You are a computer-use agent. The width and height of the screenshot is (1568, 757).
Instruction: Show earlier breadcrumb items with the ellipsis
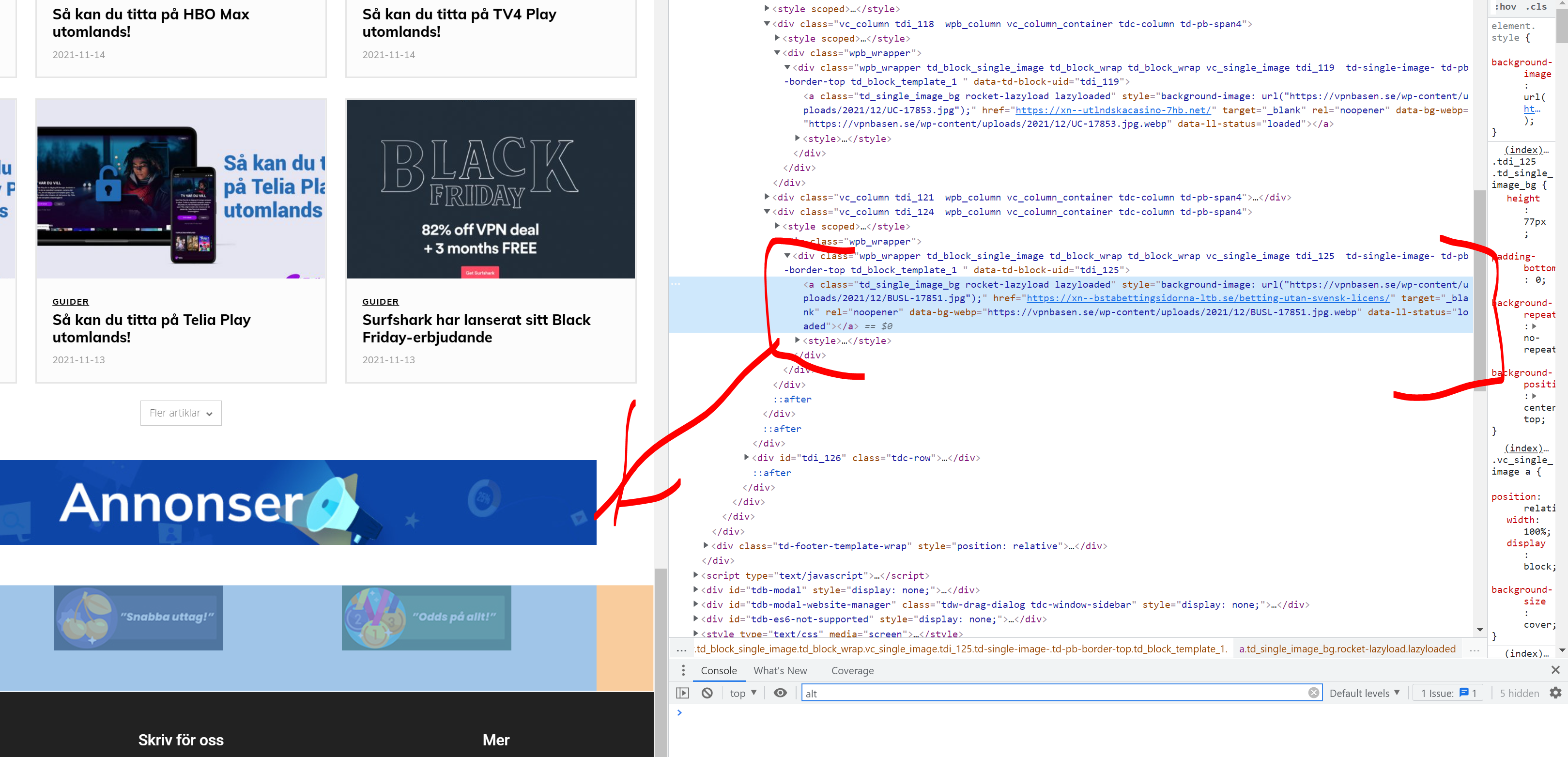pos(682,649)
